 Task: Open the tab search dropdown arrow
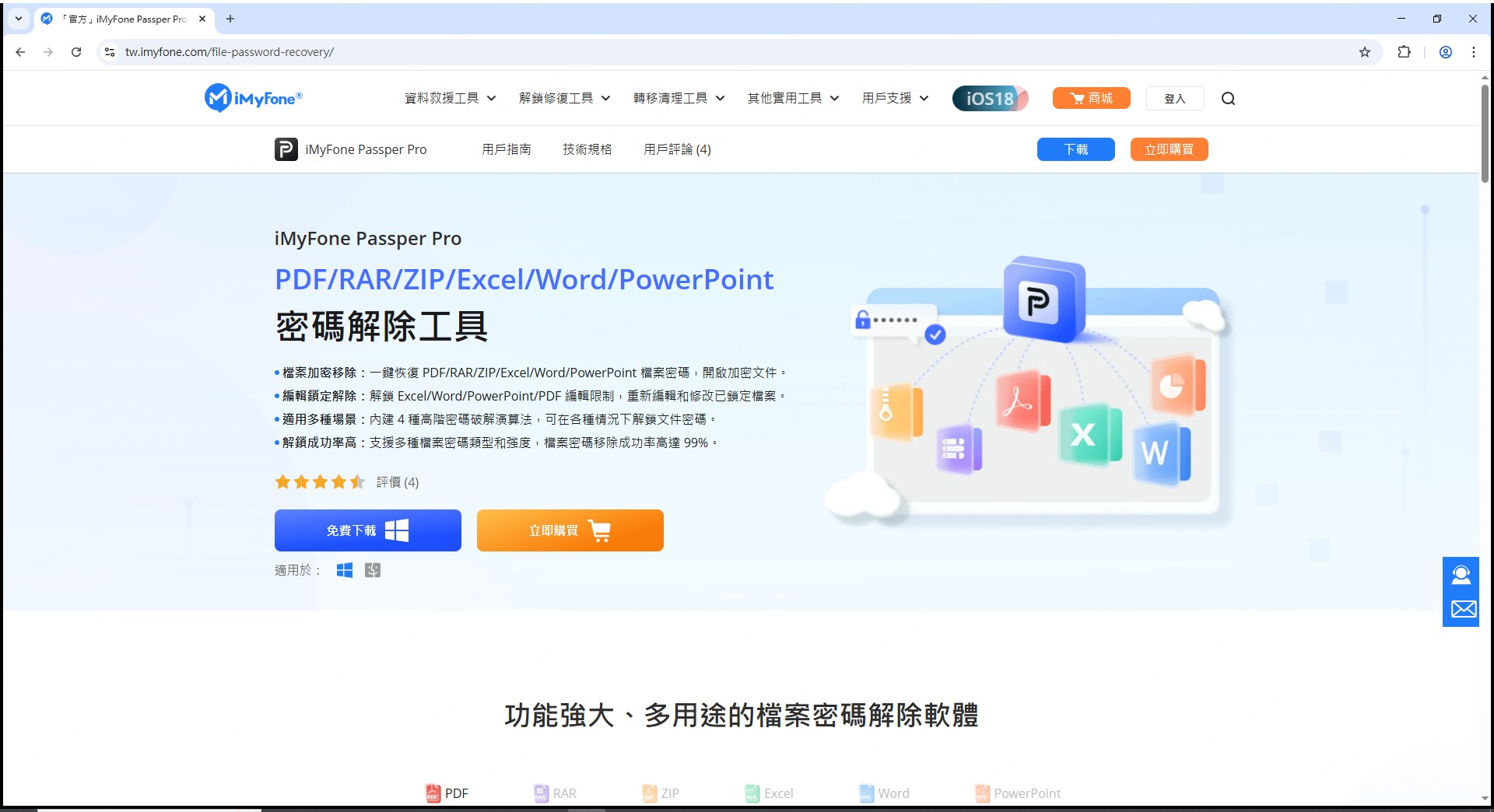(19, 19)
